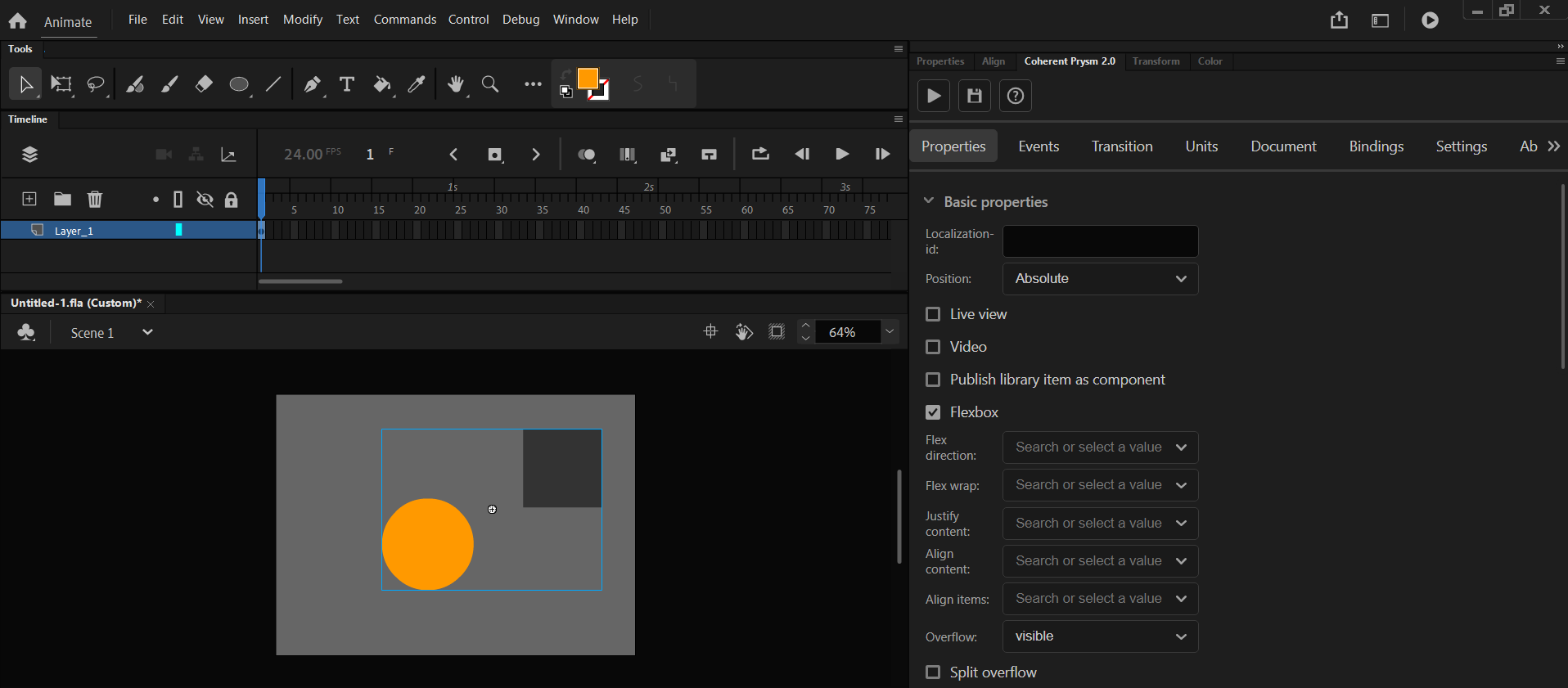Play the timeline

point(842,154)
